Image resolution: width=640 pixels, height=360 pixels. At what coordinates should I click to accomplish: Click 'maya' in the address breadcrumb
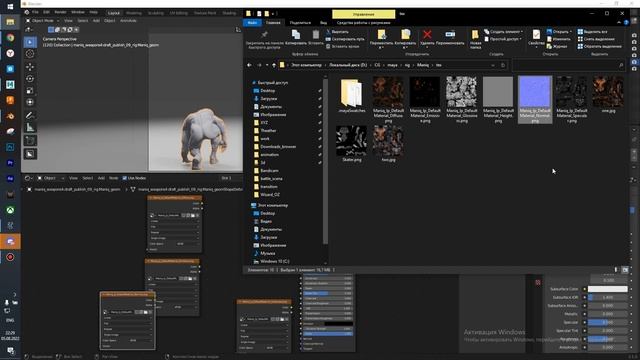[392, 65]
